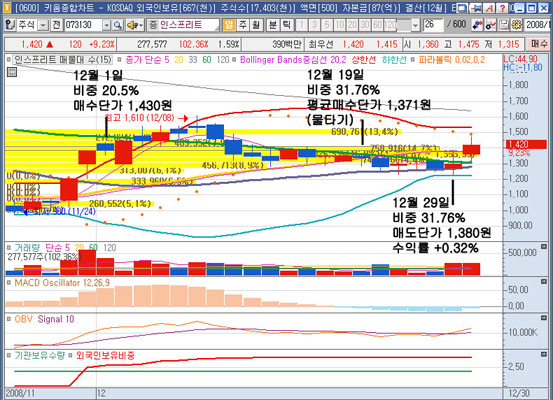Click the line-chart style toolbar icon
The image size is (553, 400).
pyautogui.click(x=490, y=25)
